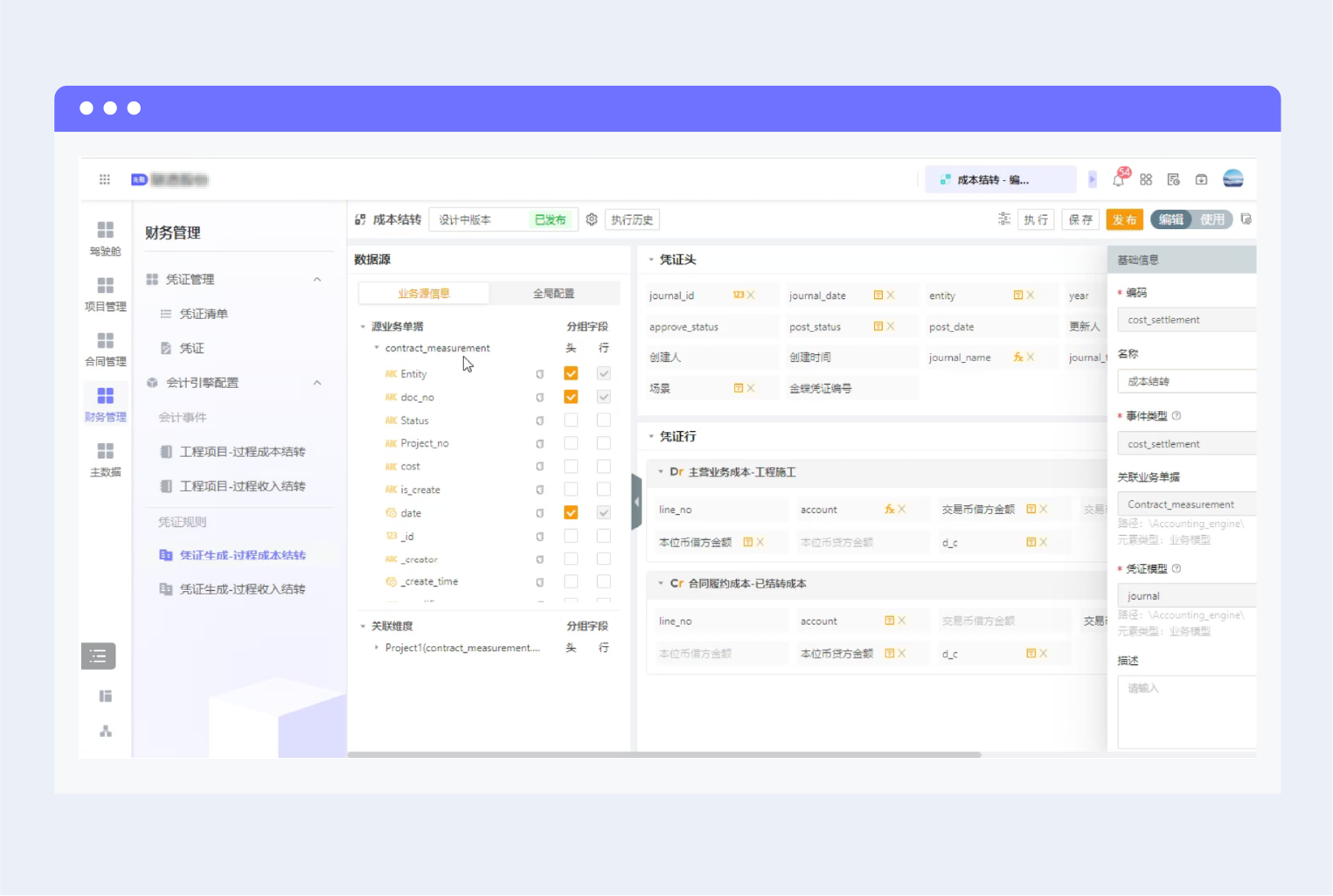Viewport: 1333px width, 896px height.
Task: Uncheck the 头 checkbox for date
Action: point(571,512)
